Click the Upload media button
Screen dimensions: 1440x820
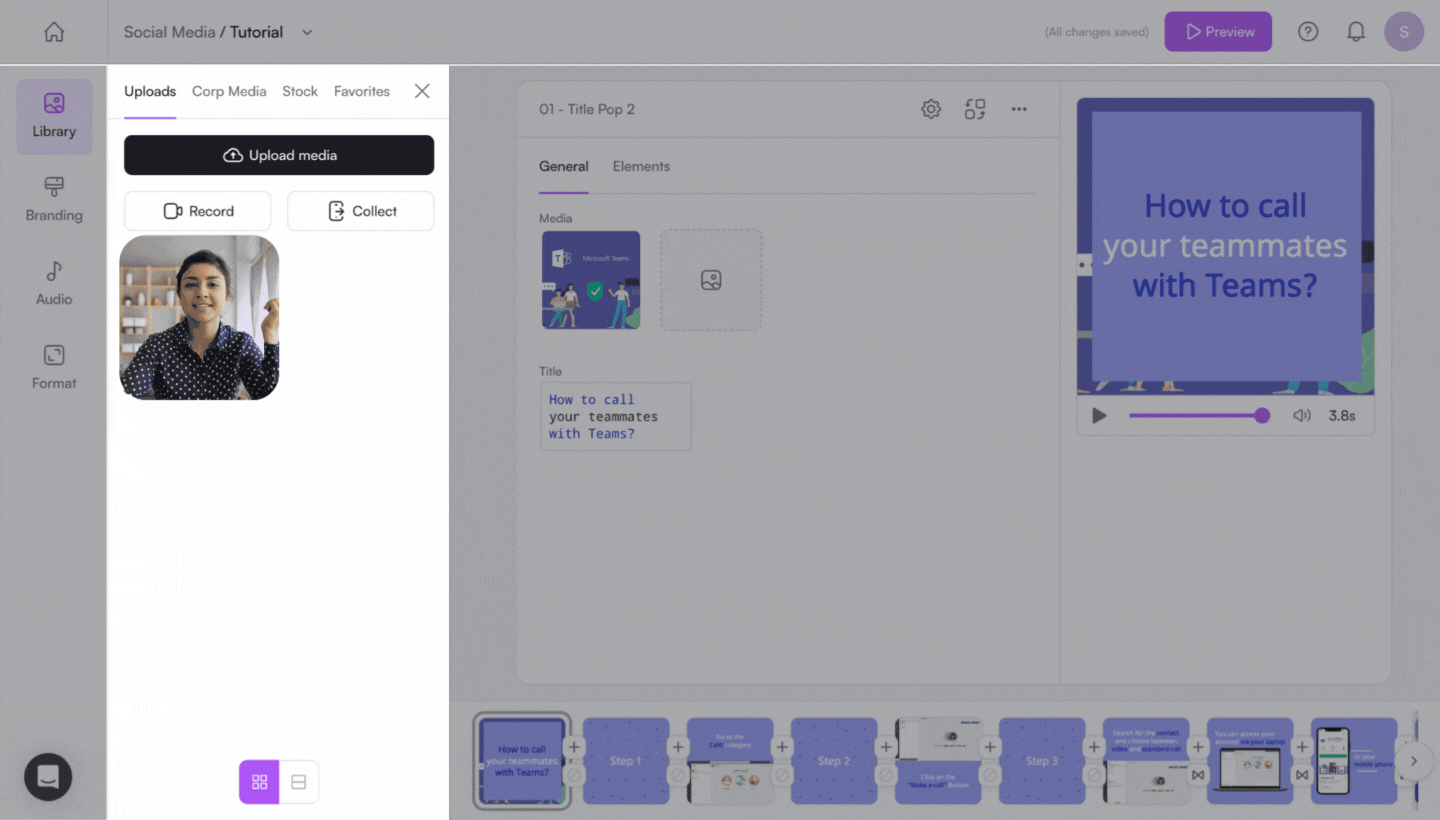[x=279, y=155]
